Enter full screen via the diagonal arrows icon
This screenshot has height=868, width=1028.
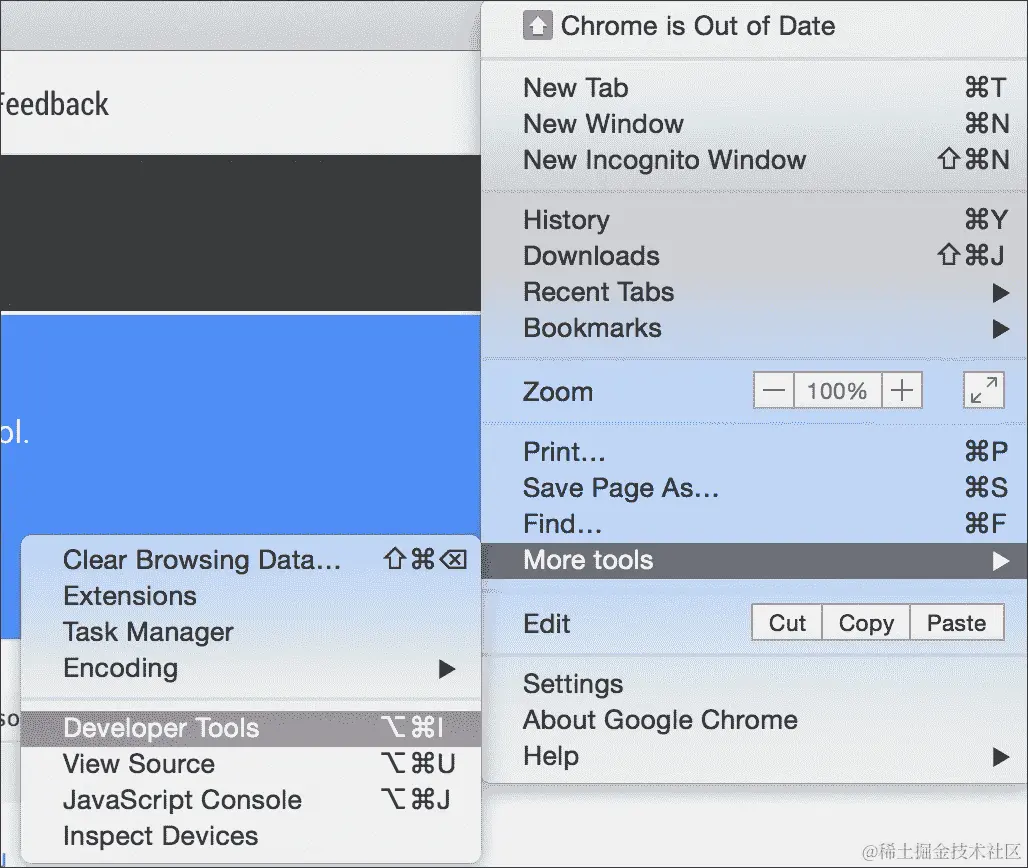pyautogui.click(x=983, y=390)
